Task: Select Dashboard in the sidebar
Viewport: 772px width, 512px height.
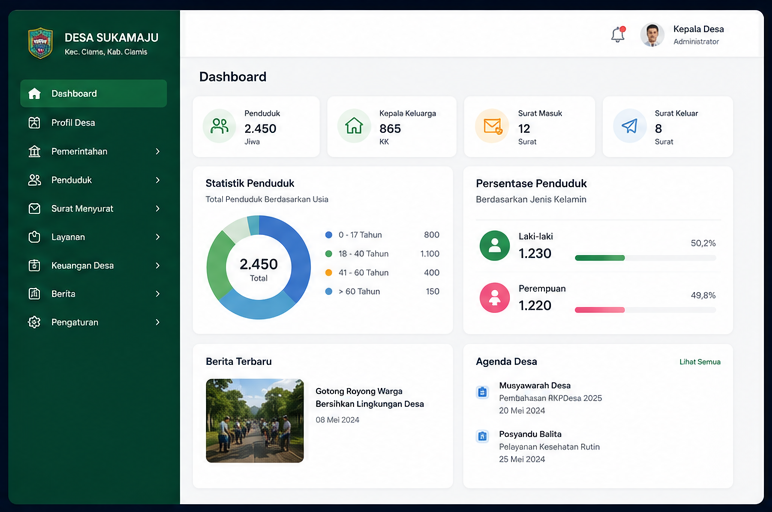Action: pyautogui.click(x=94, y=94)
